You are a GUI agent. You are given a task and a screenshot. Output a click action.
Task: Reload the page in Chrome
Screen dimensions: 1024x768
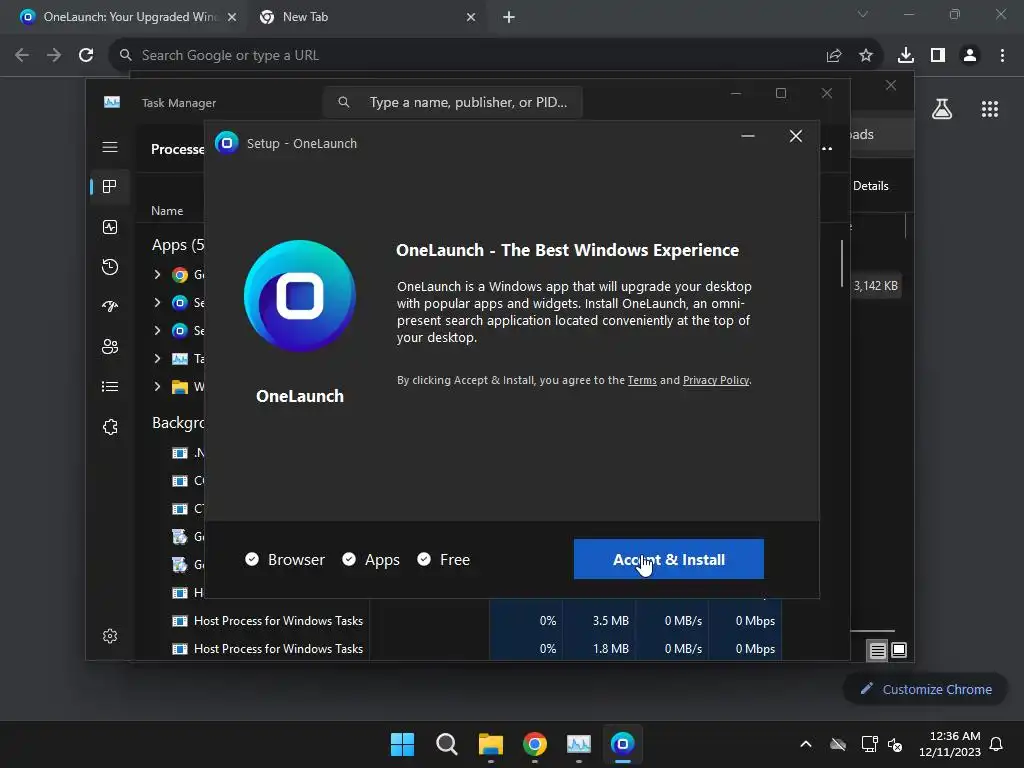coord(86,56)
